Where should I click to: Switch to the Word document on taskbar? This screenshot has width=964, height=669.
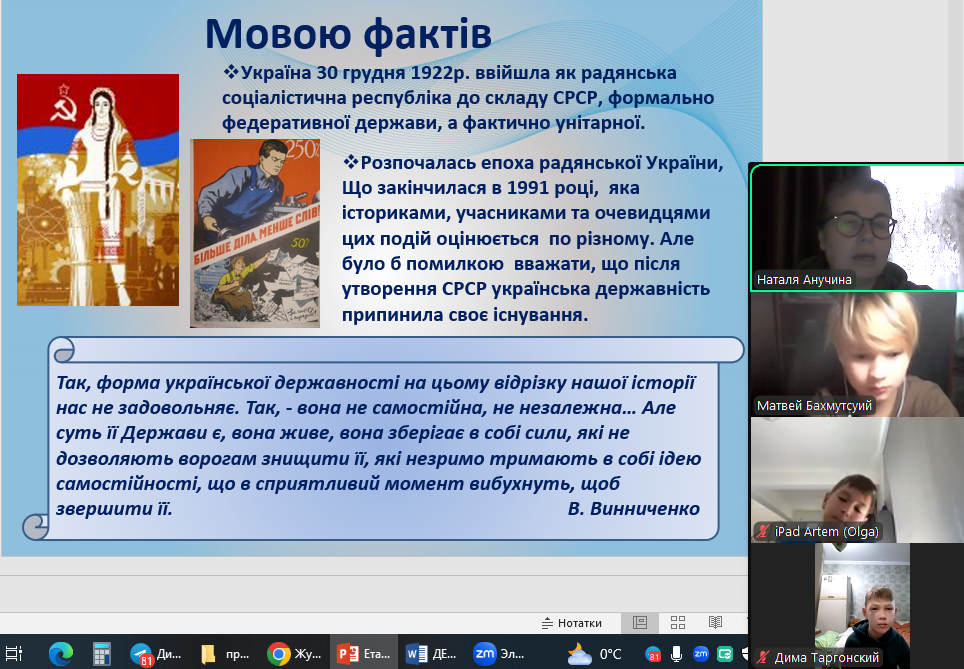click(x=432, y=653)
